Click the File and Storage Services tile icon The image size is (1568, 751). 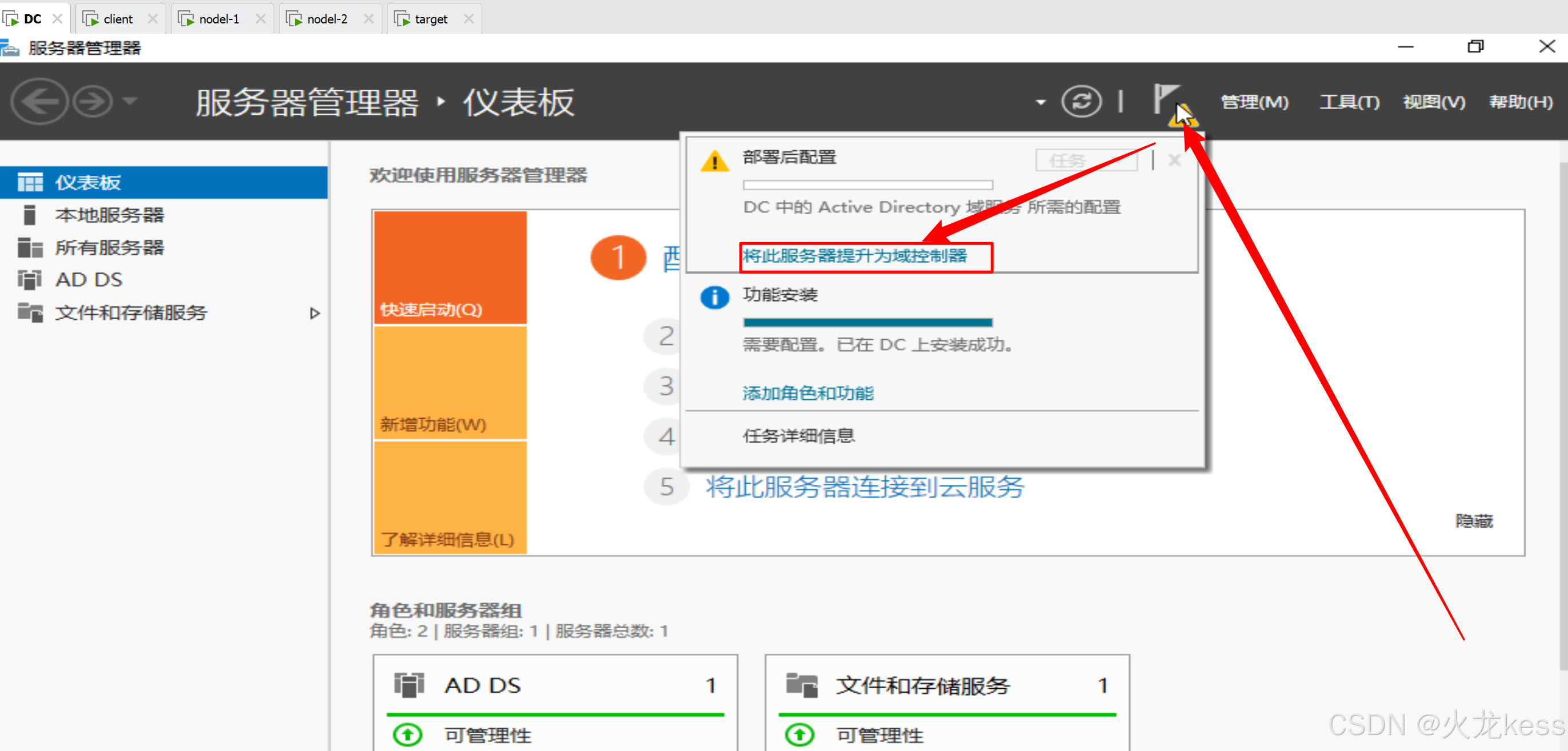801,685
